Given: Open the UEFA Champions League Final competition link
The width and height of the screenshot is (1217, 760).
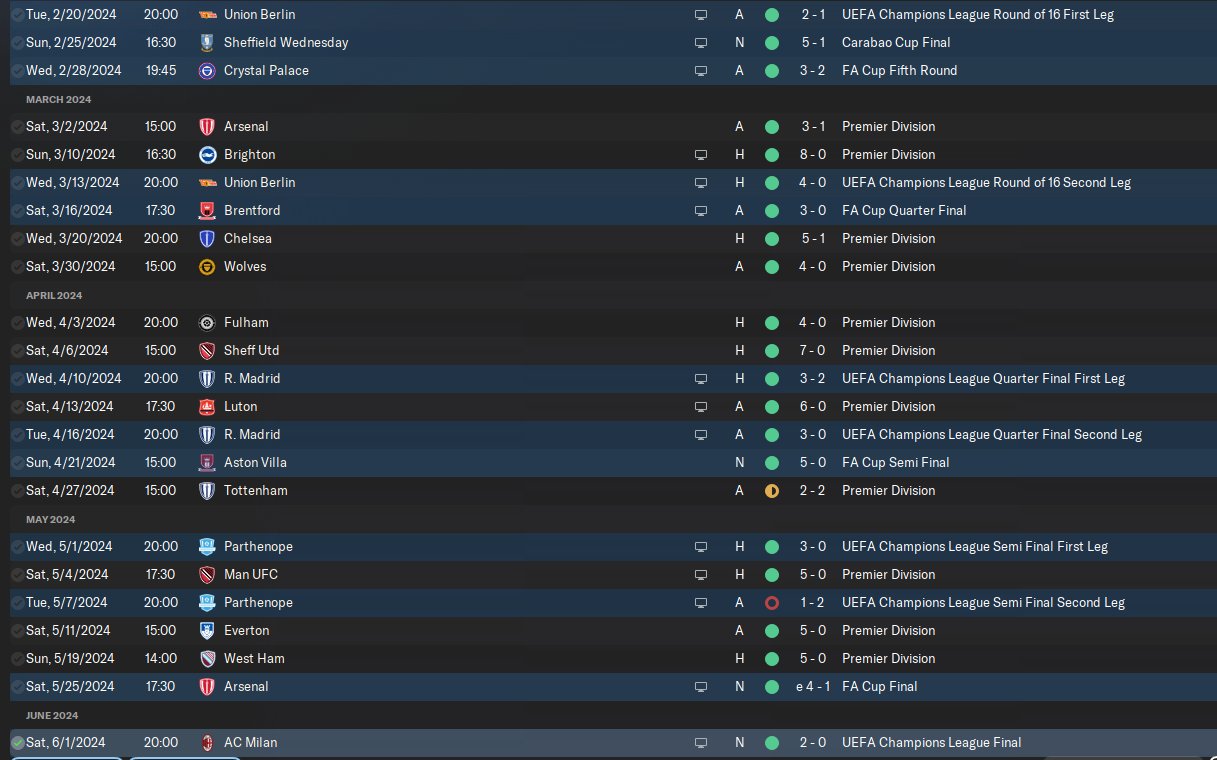Looking at the screenshot, I should (932, 743).
